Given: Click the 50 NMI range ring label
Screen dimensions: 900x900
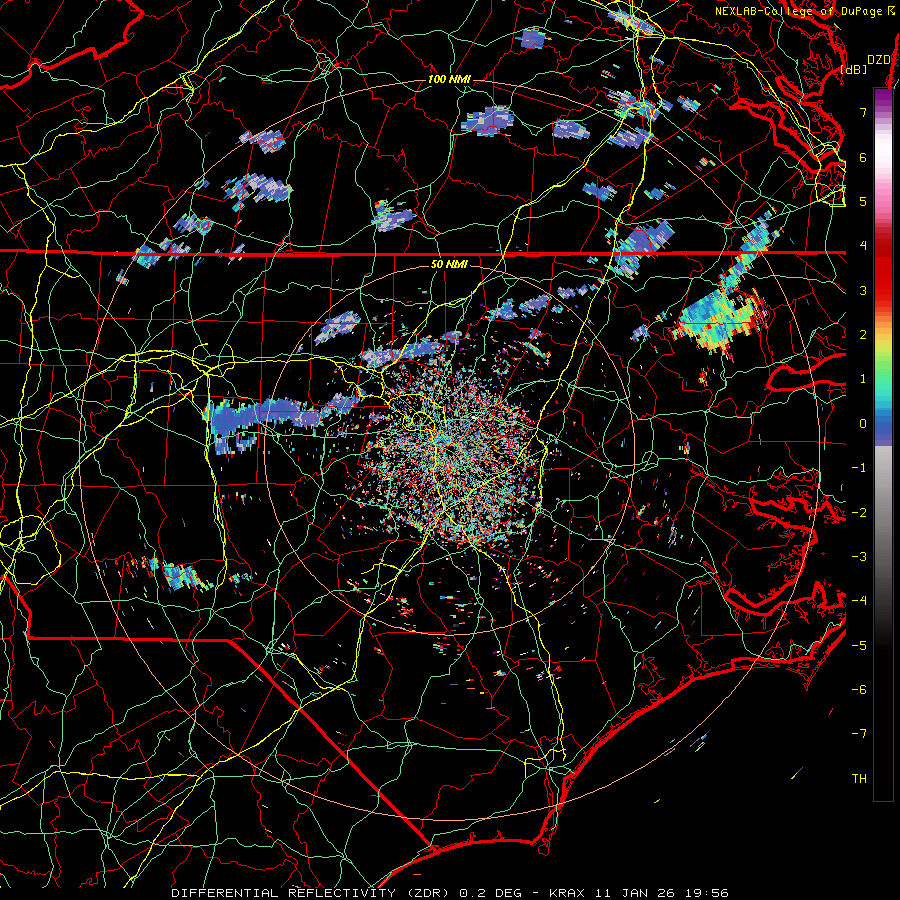Looking at the screenshot, I should [x=449, y=264].
